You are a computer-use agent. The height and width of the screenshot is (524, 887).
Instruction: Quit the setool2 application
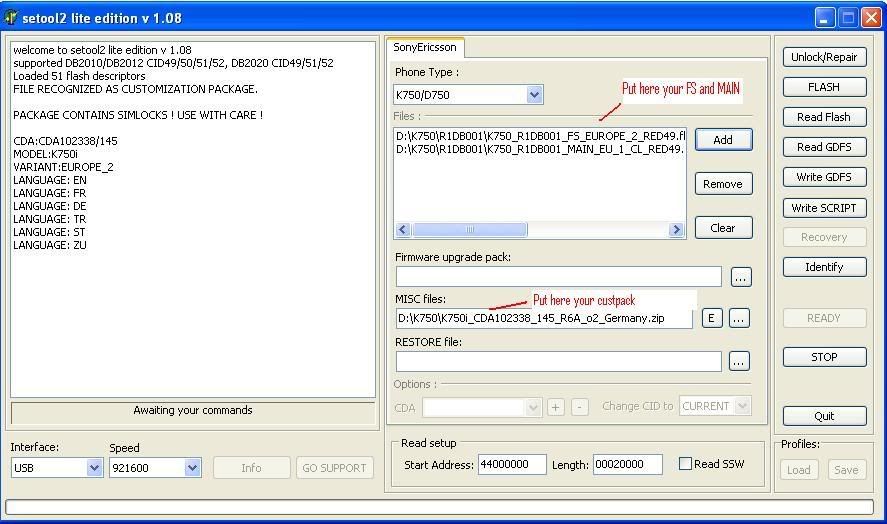824,416
